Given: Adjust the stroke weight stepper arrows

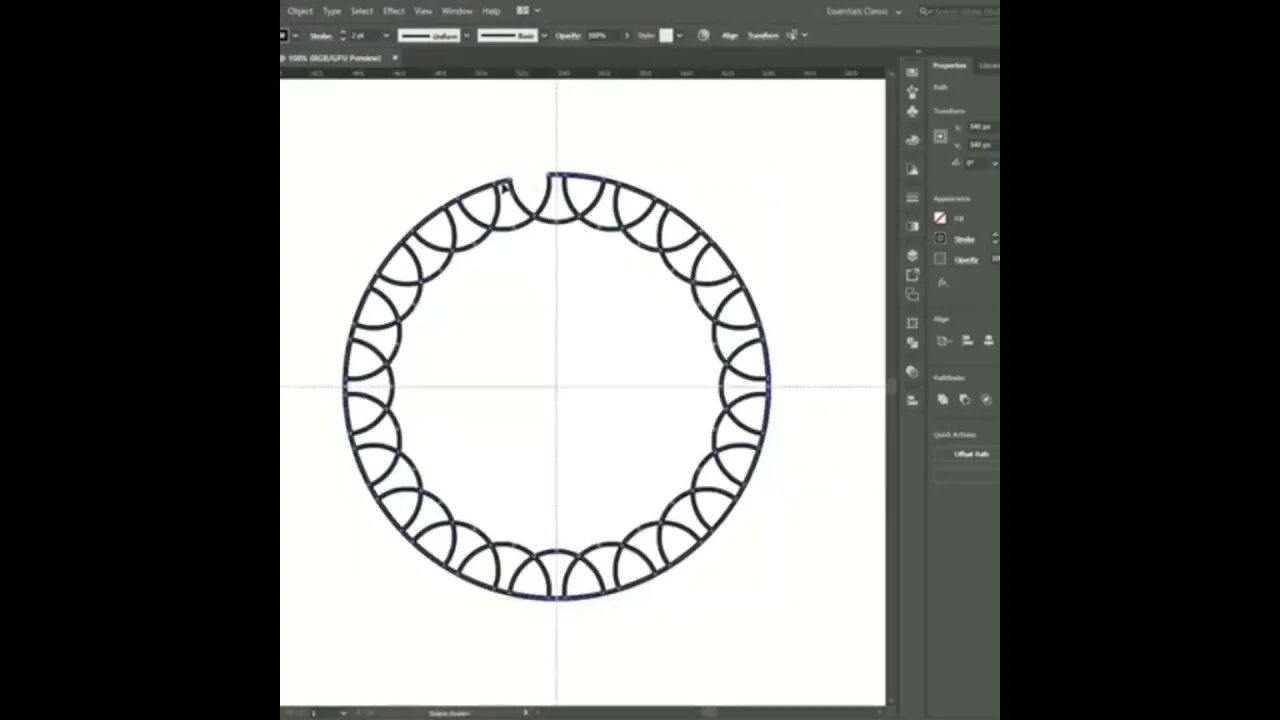Looking at the screenshot, I should pos(343,36).
